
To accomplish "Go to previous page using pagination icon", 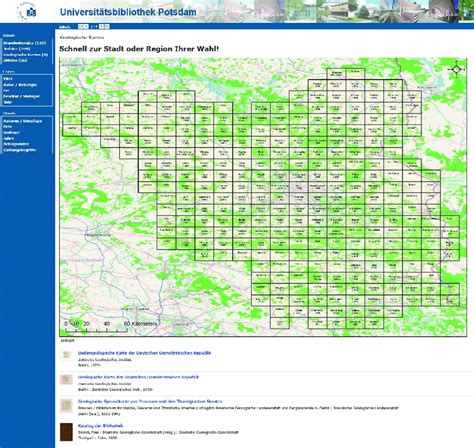I will [x=86, y=27].
